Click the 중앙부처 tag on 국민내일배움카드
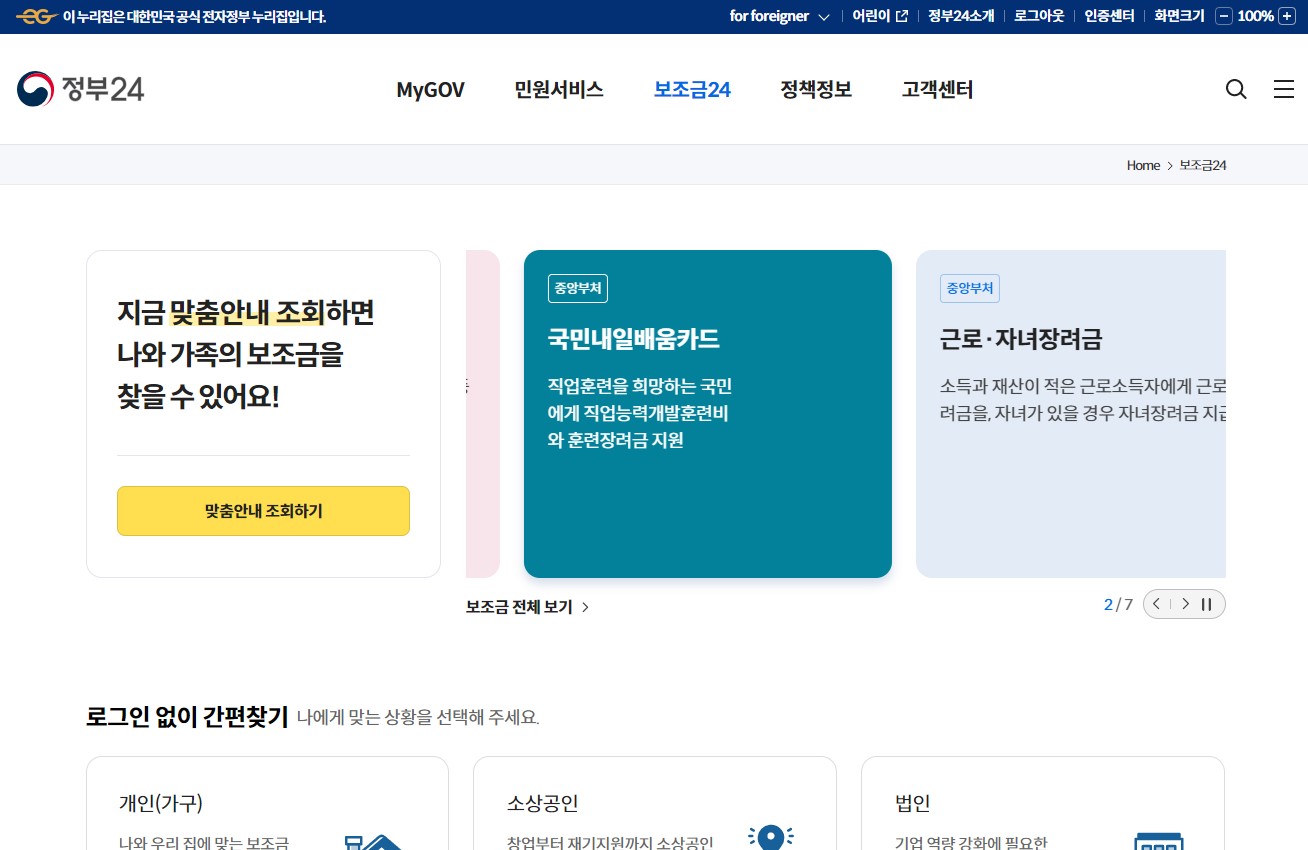This screenshot has height=850, width=1308. coord(578,288)
